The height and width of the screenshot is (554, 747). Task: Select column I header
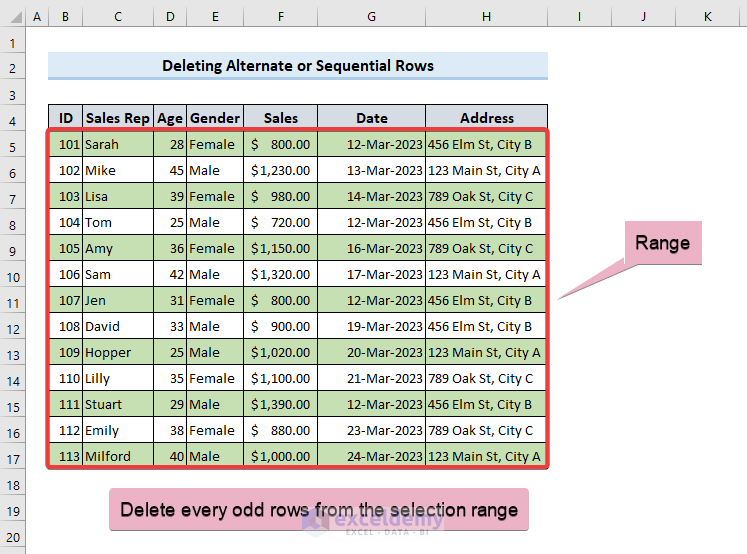tap(579, 17)
